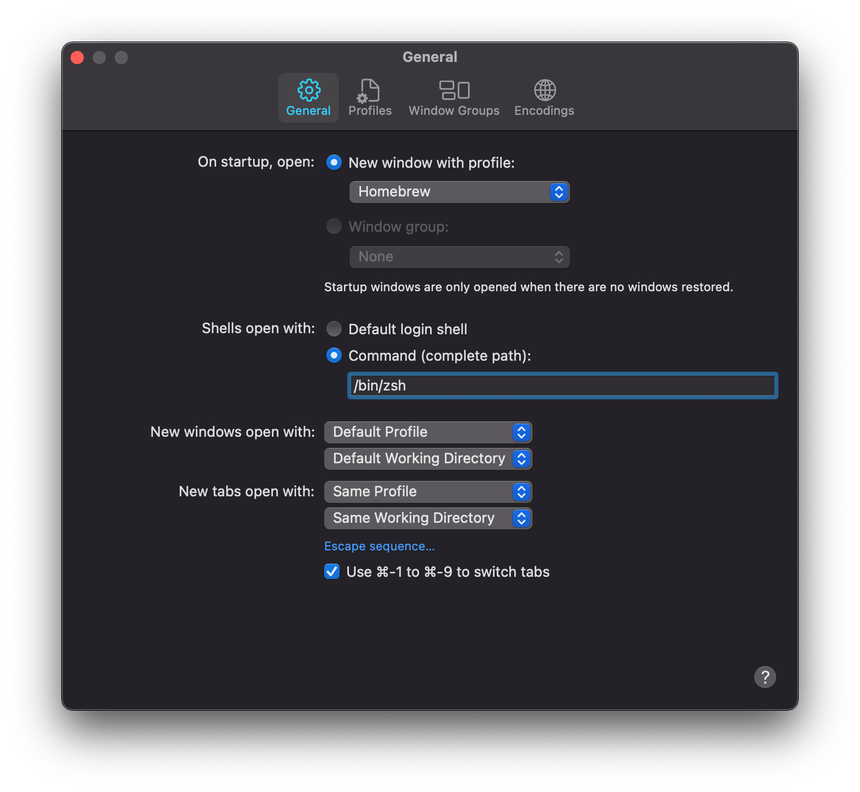The width and height of the screenshot is (860, 792).
Task: Expand the Same Profile dropdown for new tabs
Action: pyautogui.click(x=428, y=491)
